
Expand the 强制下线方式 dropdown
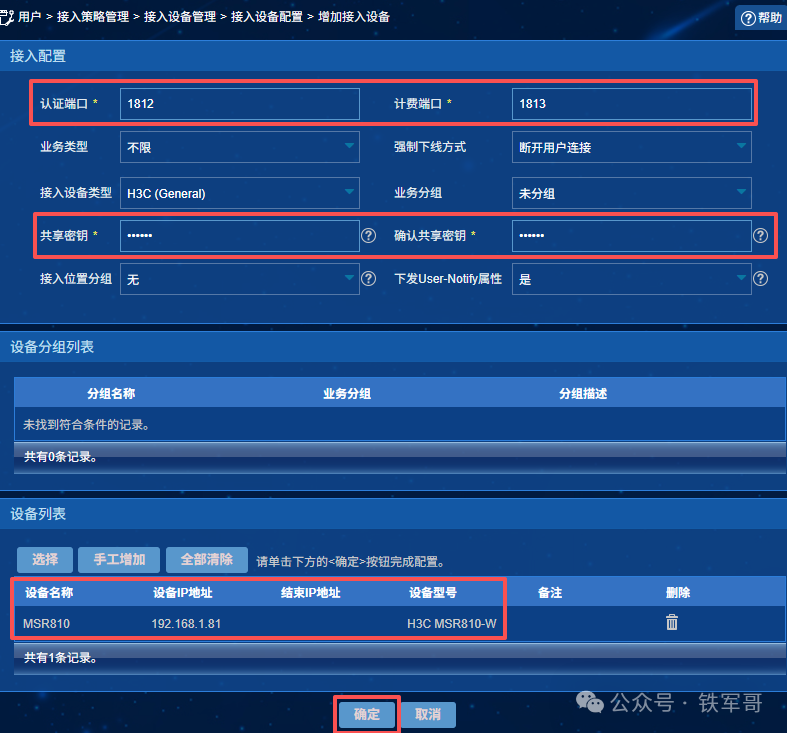tap(631, 147)
